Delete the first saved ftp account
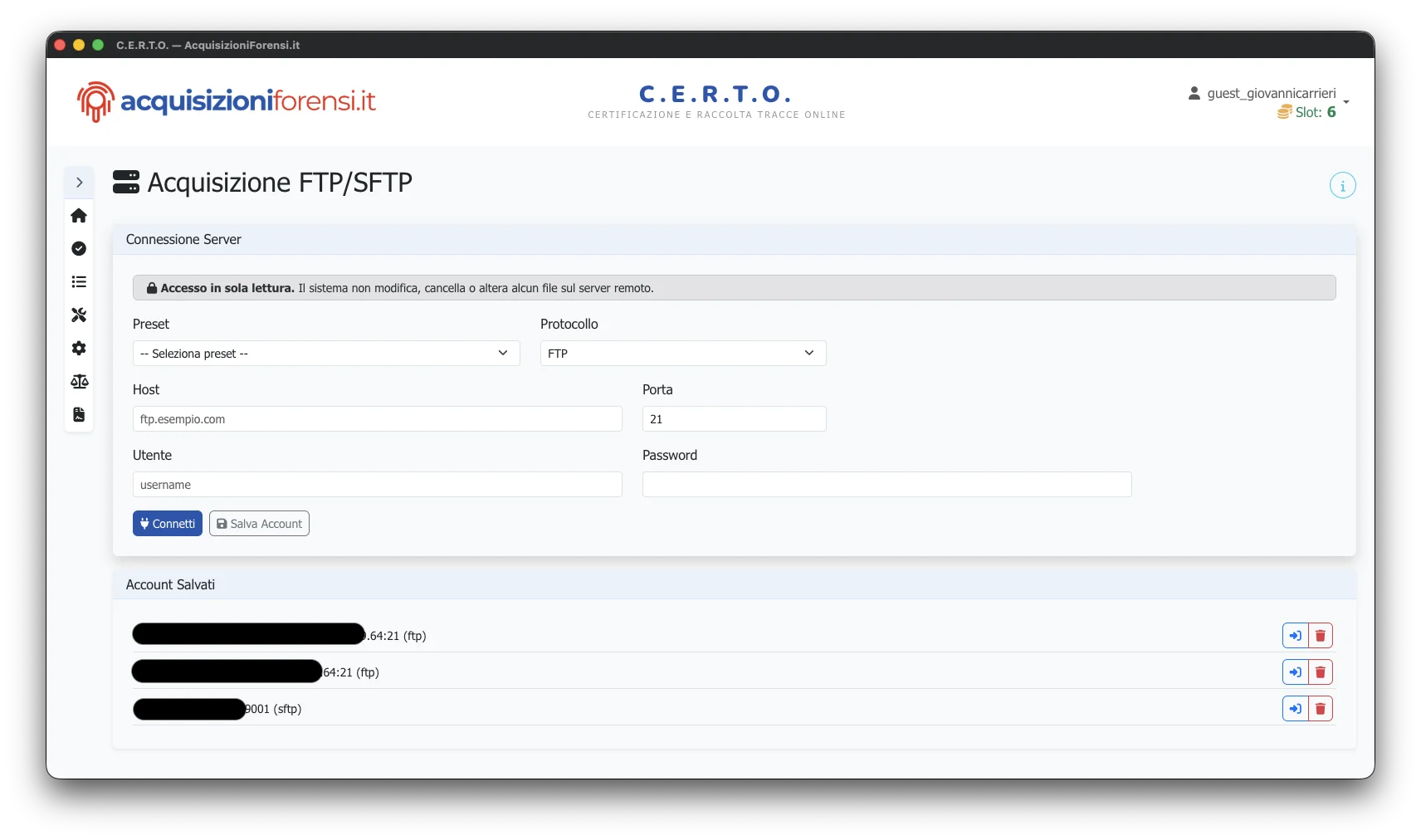The image size is (1421, 840). (1321, 635)
